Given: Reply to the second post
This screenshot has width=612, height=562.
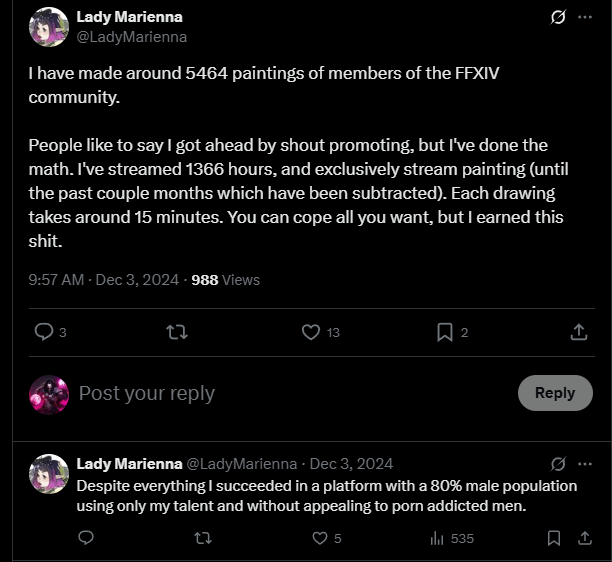Looking at the screenshot, I should [86, 538].
